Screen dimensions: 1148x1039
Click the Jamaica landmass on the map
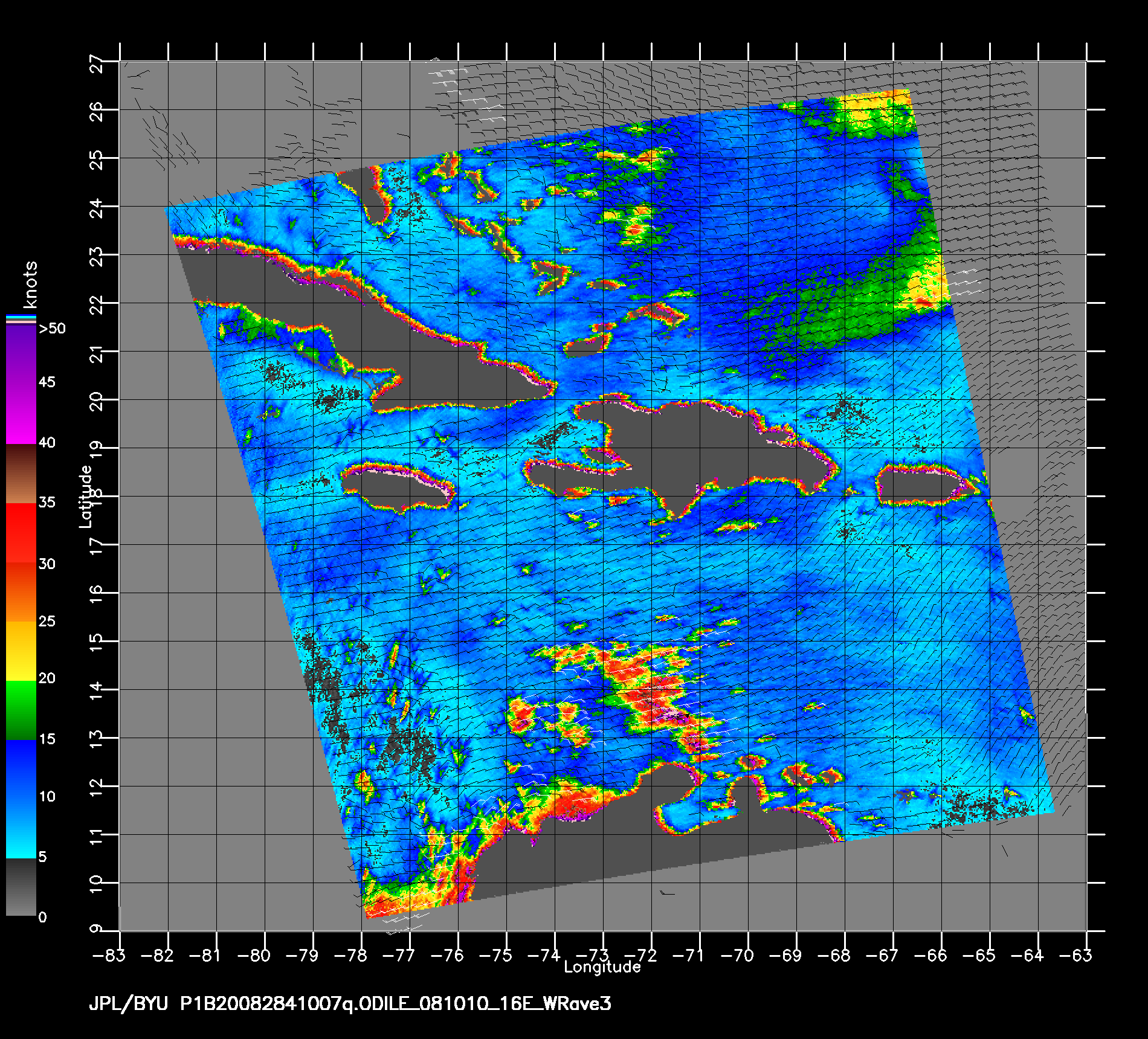click(396, 489)
